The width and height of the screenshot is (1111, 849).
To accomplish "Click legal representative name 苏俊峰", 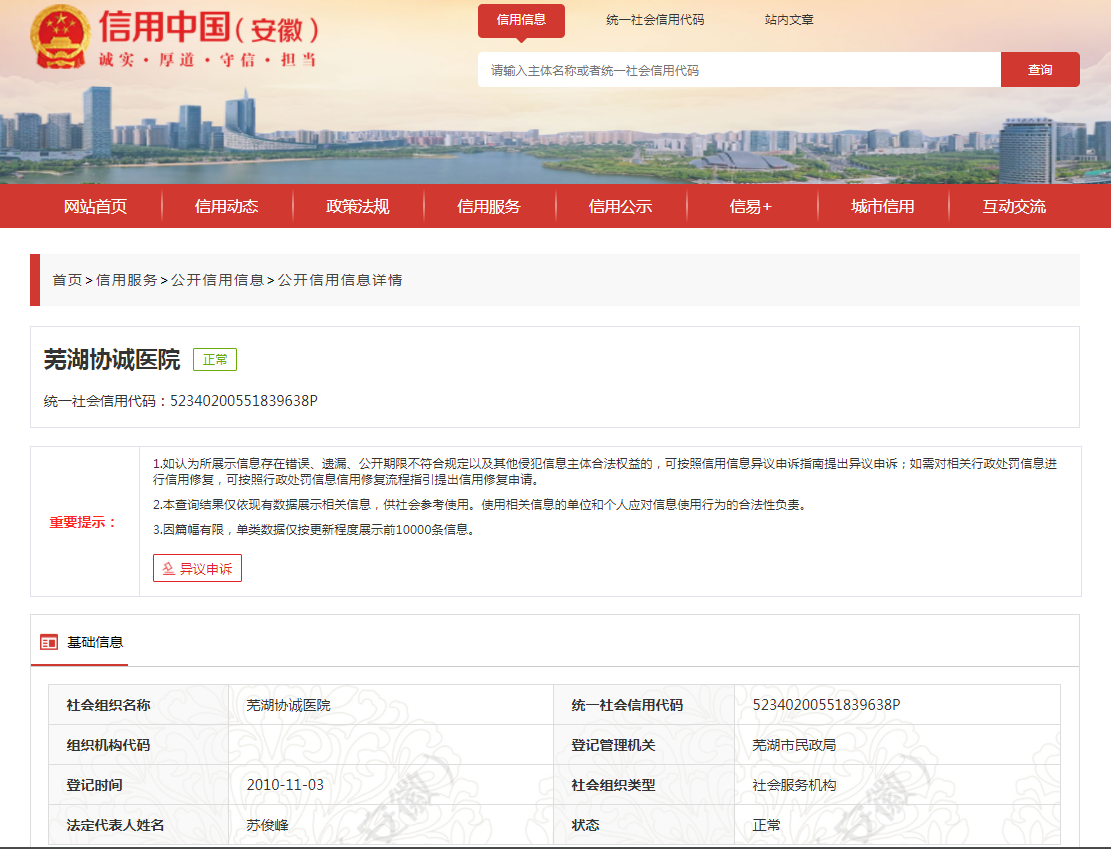I will pyautogui.click(x=268, y=825).
